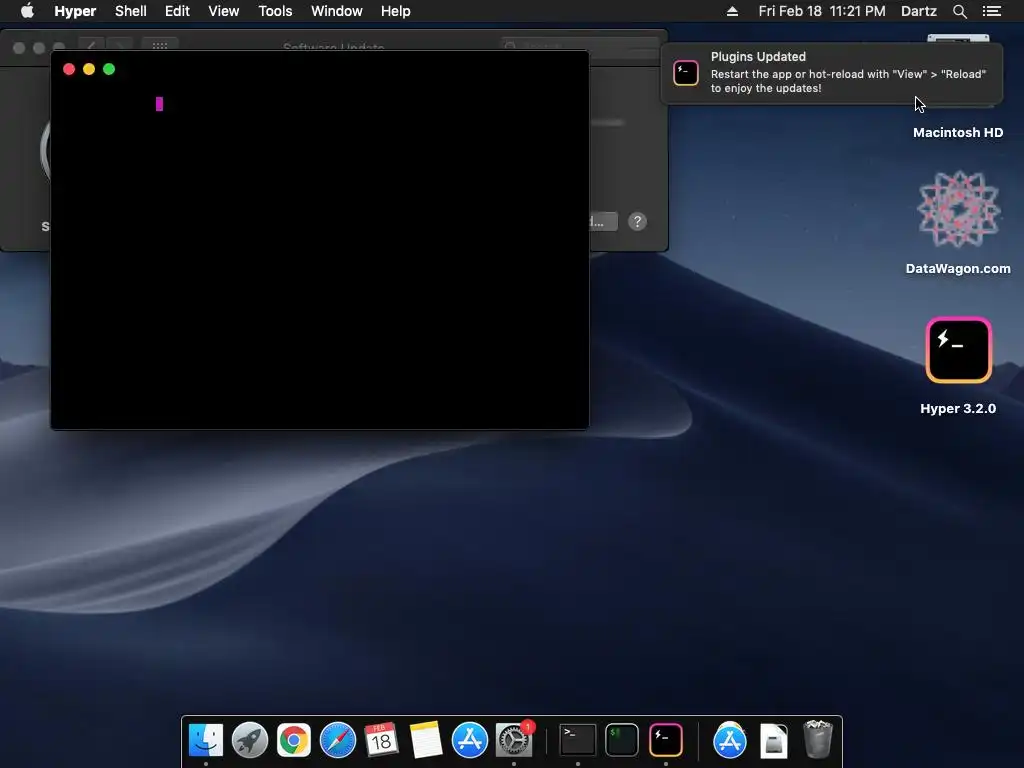Open App Store from the dock
The width and height of the screenshot is (1024, 768).
pyautogui.click(x=470, y=740)
